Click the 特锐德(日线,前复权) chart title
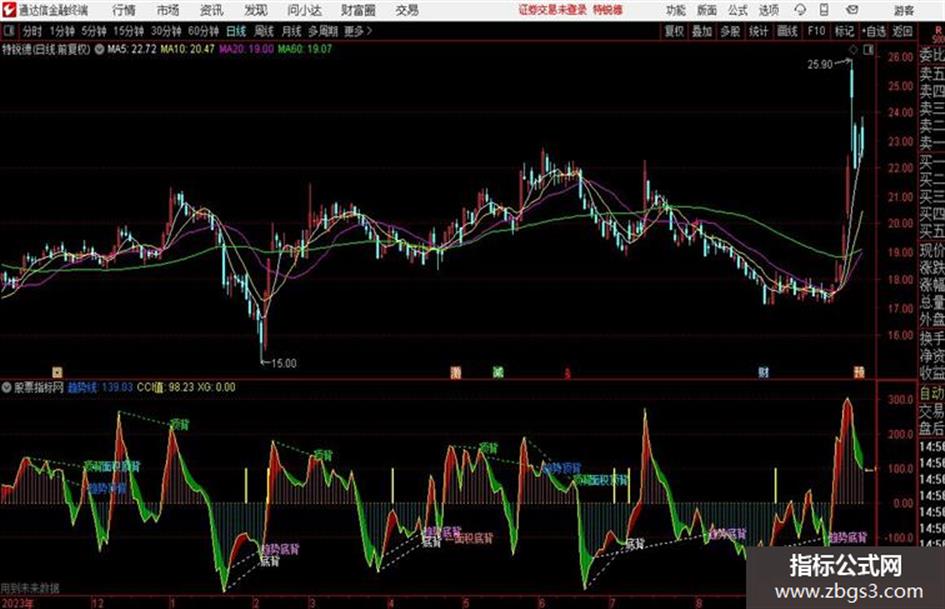Viewport: 945px width, 609px height. click(x=46, y=49)
